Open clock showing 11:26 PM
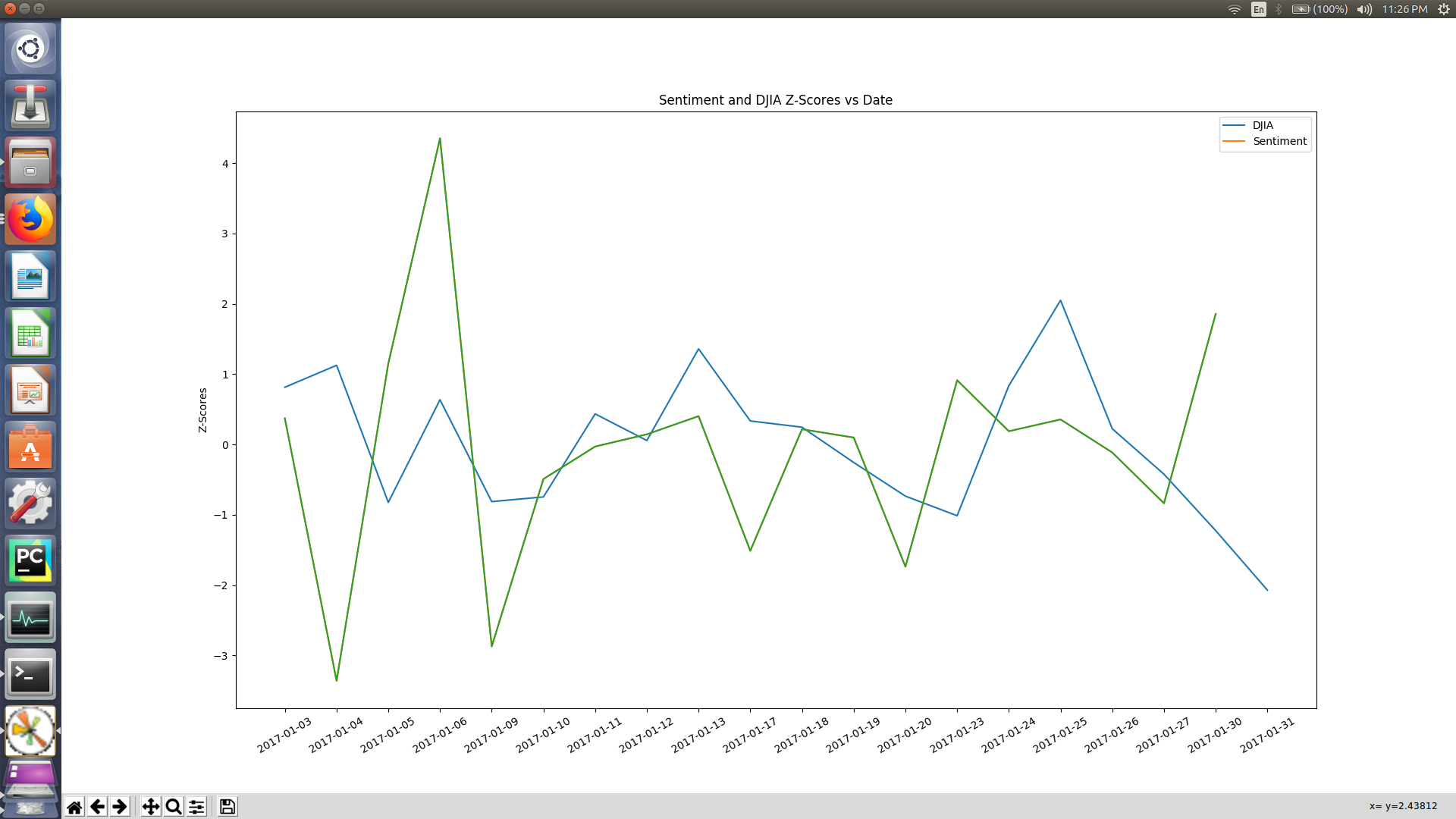The height and width of the screenshot is (819, 1456). [x=1404, y=9]
